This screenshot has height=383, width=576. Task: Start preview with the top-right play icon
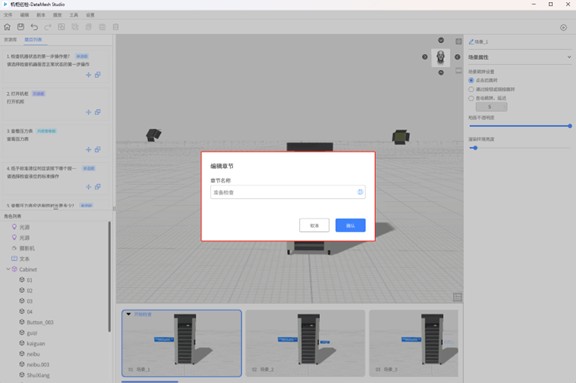click(563, 28)
